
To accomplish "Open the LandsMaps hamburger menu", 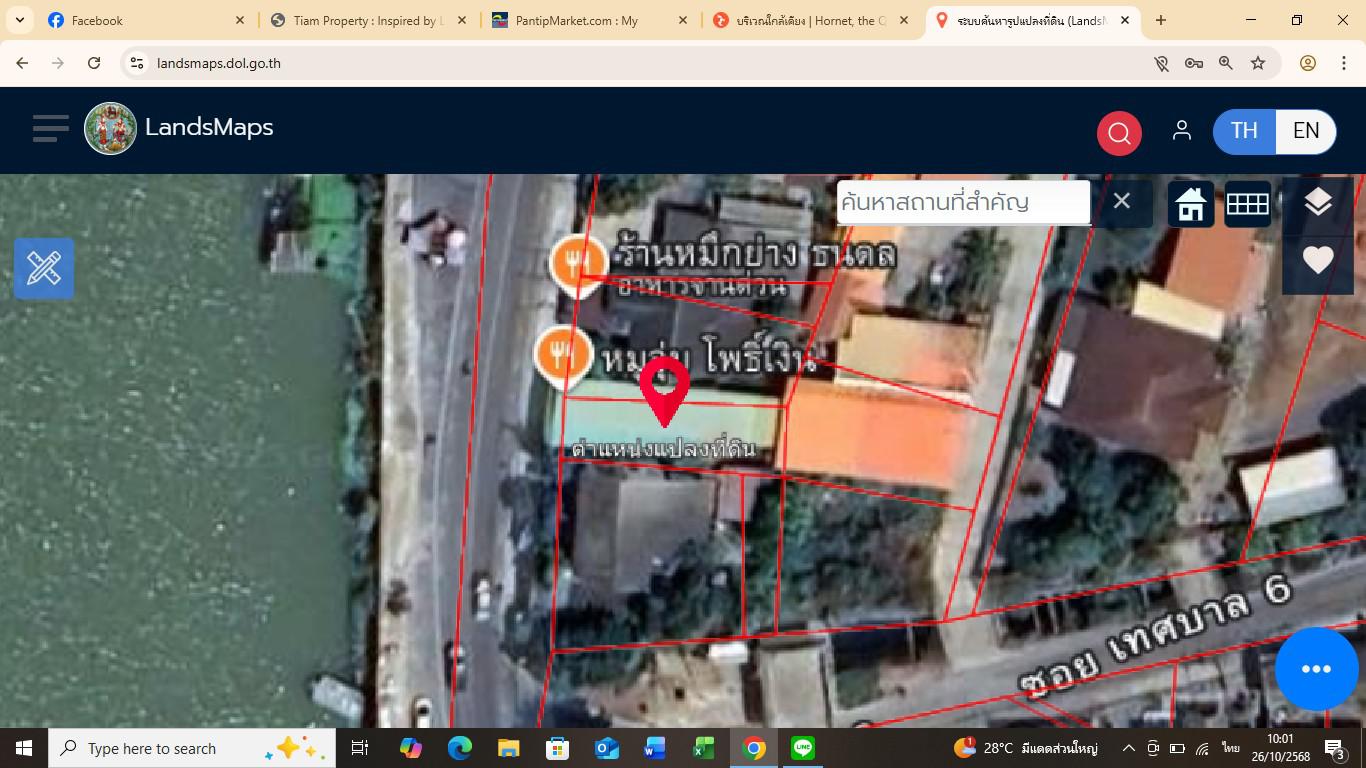I will pyautogui.click(x=50, y=128).
